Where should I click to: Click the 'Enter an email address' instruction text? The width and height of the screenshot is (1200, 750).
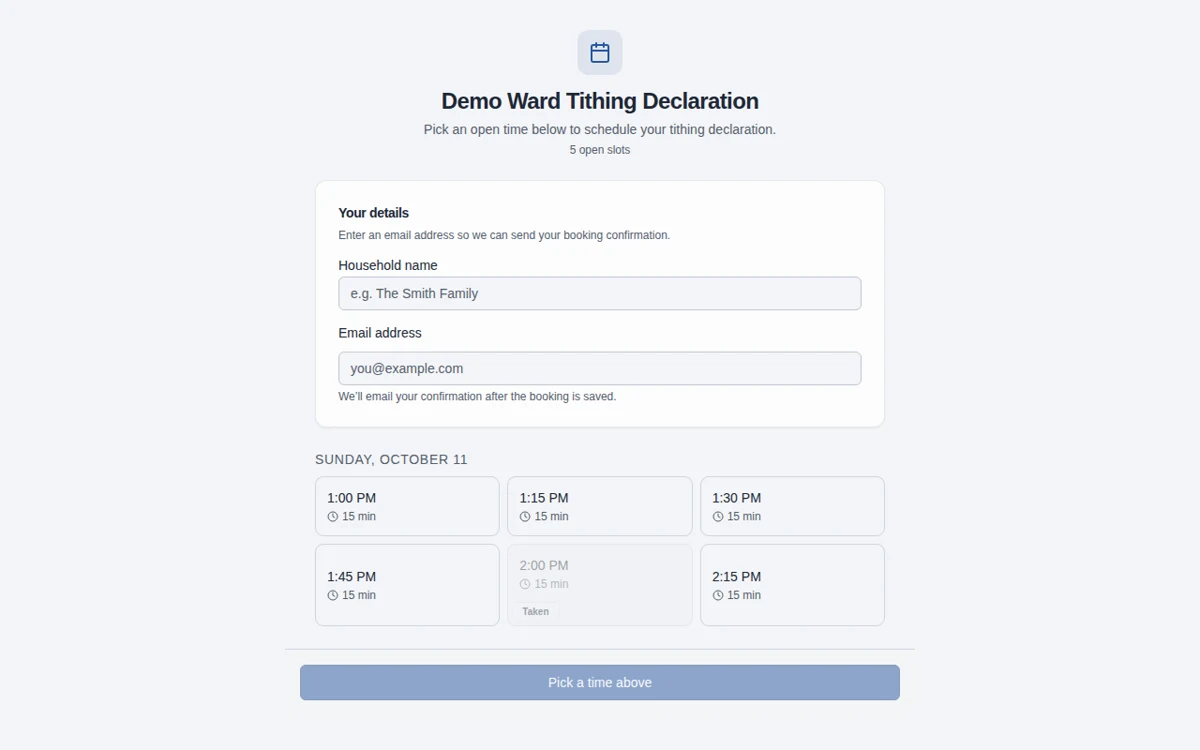[x=504, y=235]
